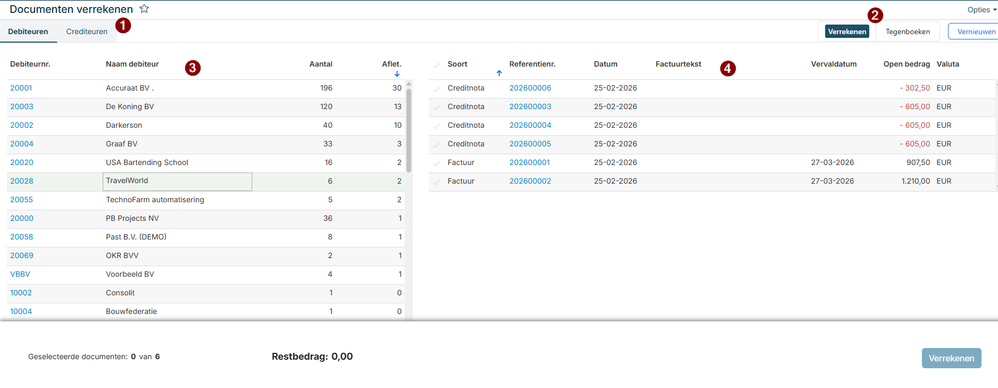Open debtor number 20003 link
Image resolution: width=998 pixels, height=388 pixels.
[22, 107]
